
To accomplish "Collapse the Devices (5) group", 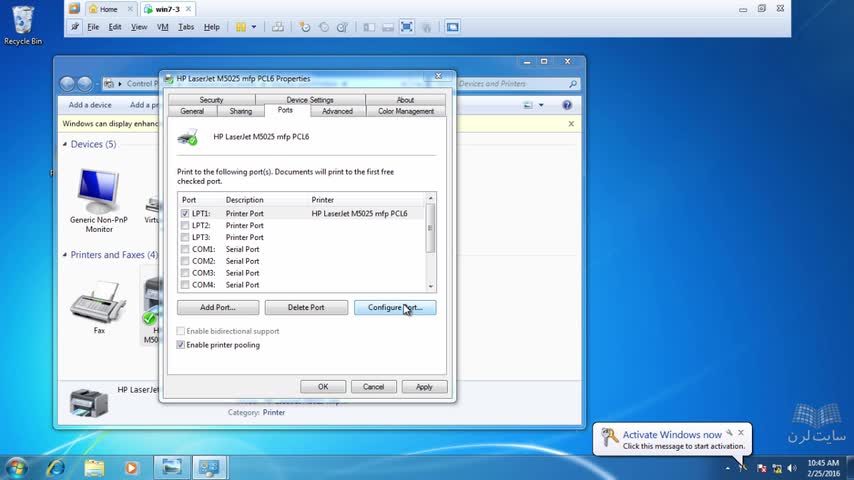I will point(65,144).
